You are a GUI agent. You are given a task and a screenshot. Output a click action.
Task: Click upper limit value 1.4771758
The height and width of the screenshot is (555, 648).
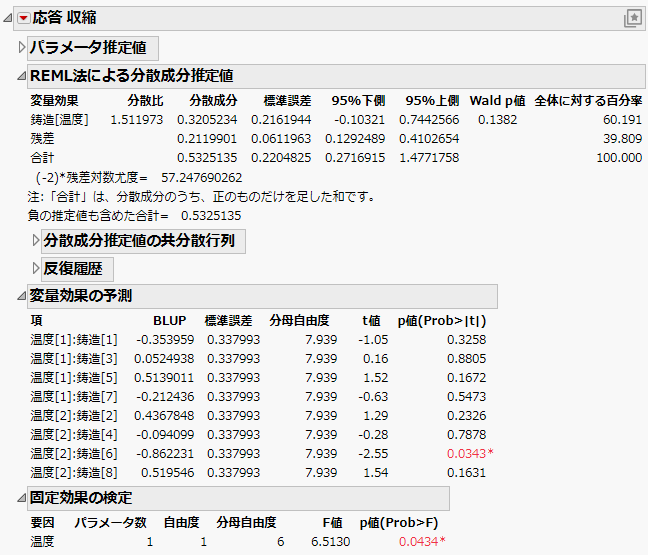pyautogui.click(x=429, y=158)
